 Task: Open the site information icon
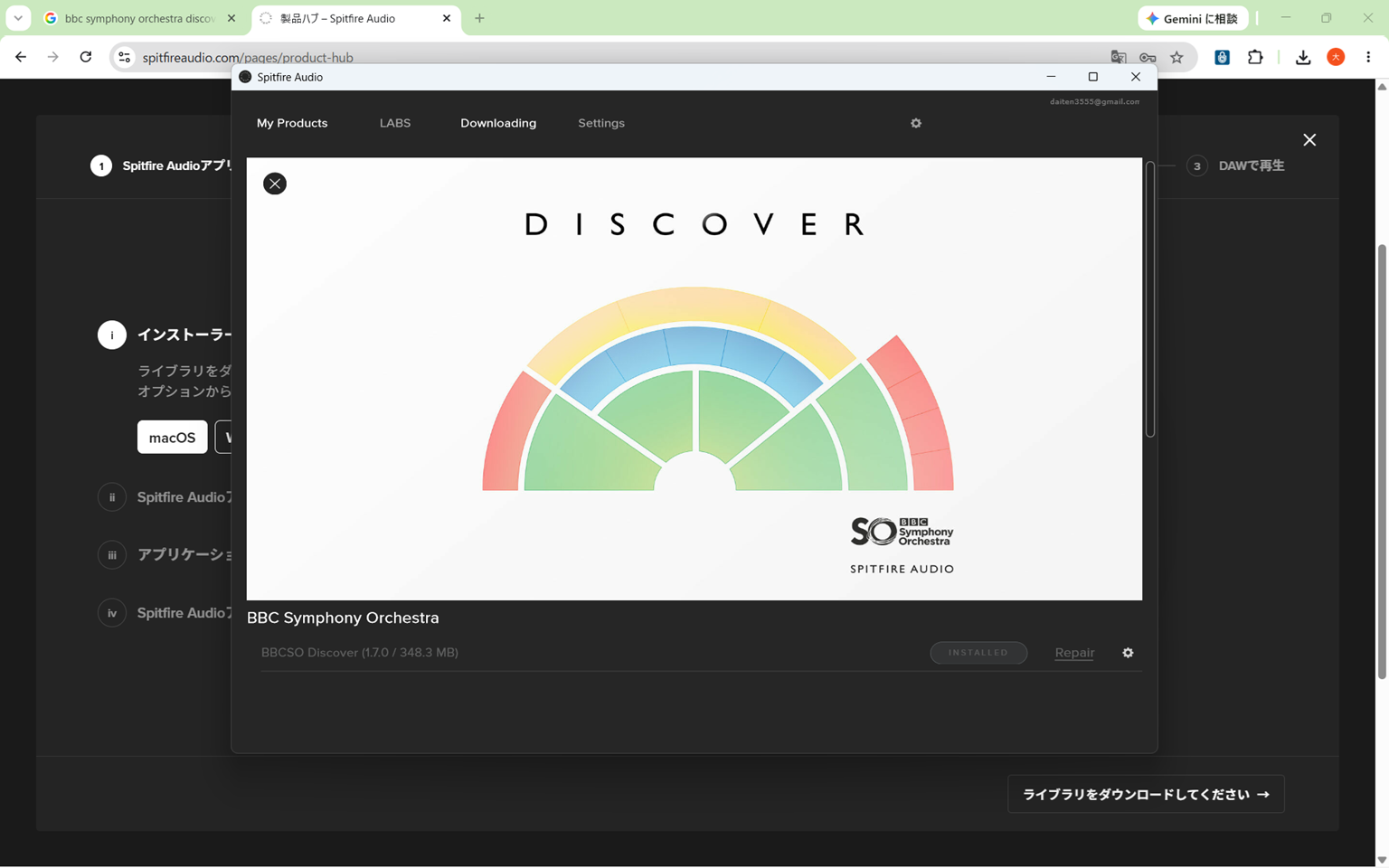[125, 57]
